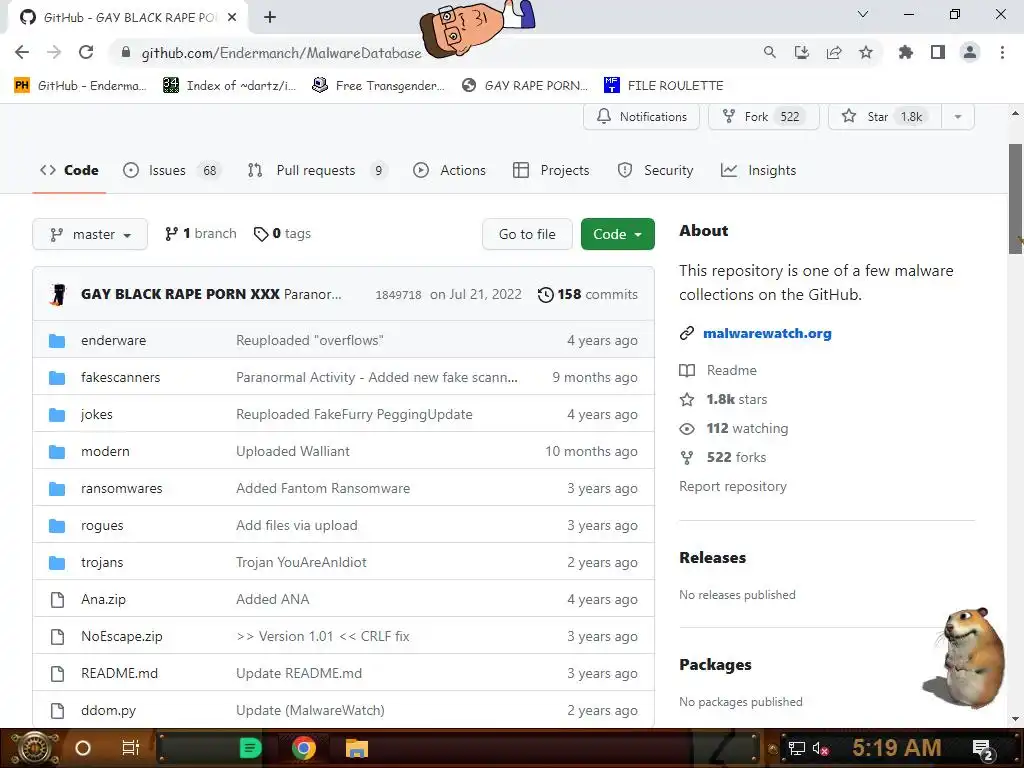
Task: Click the 'Go to file' button
Action: [527, 234]
